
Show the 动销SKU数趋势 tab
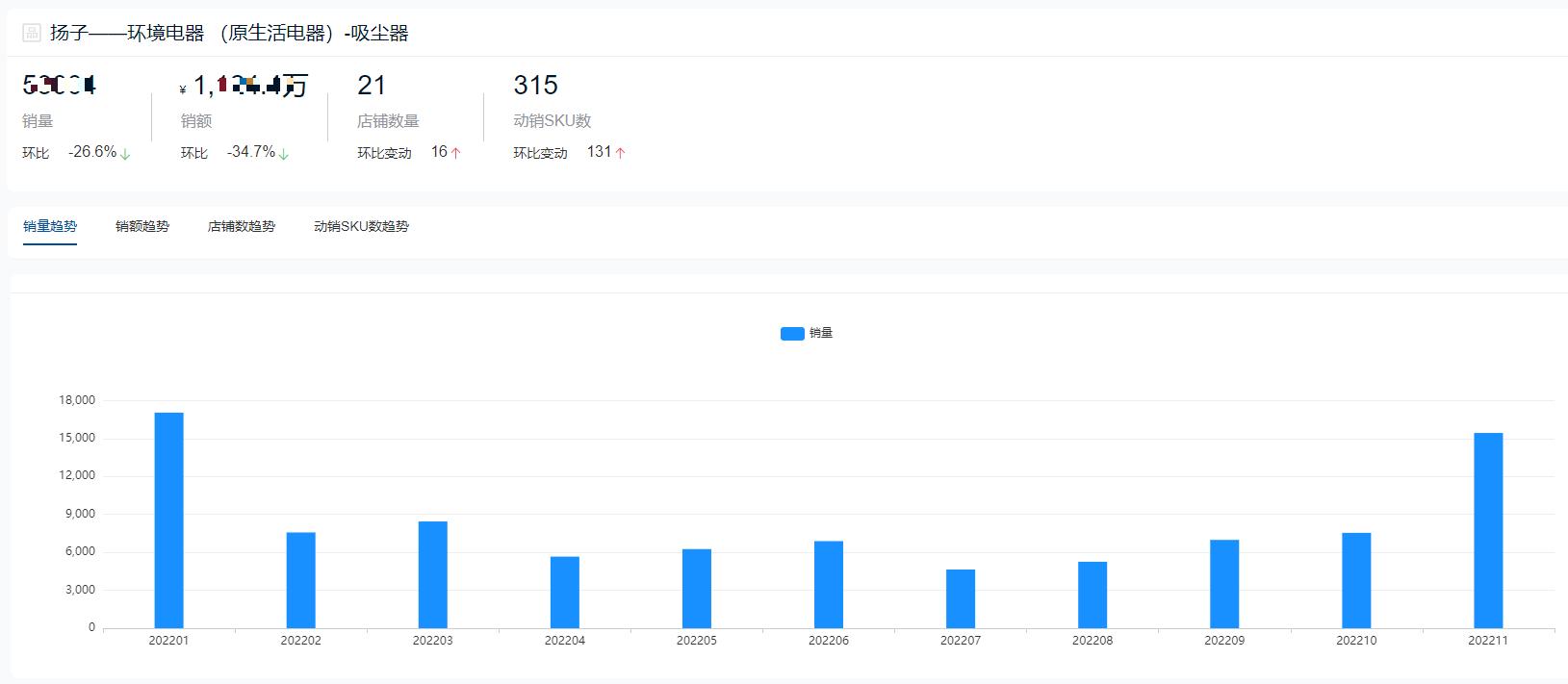361,226
